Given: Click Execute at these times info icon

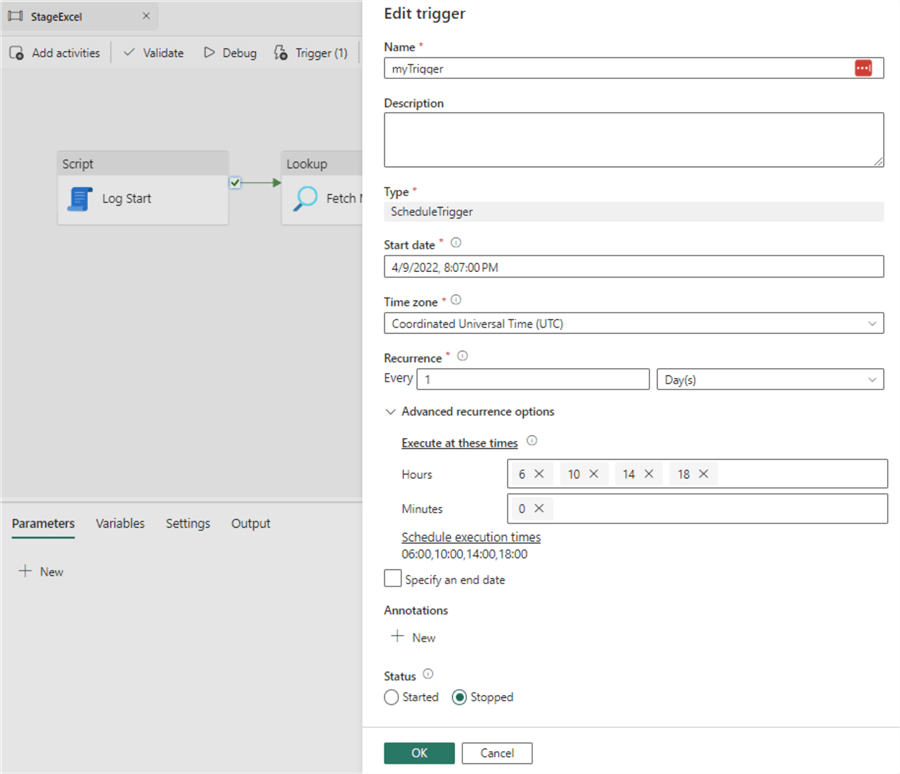Looking at the screenshot, I should click(532, 441).
